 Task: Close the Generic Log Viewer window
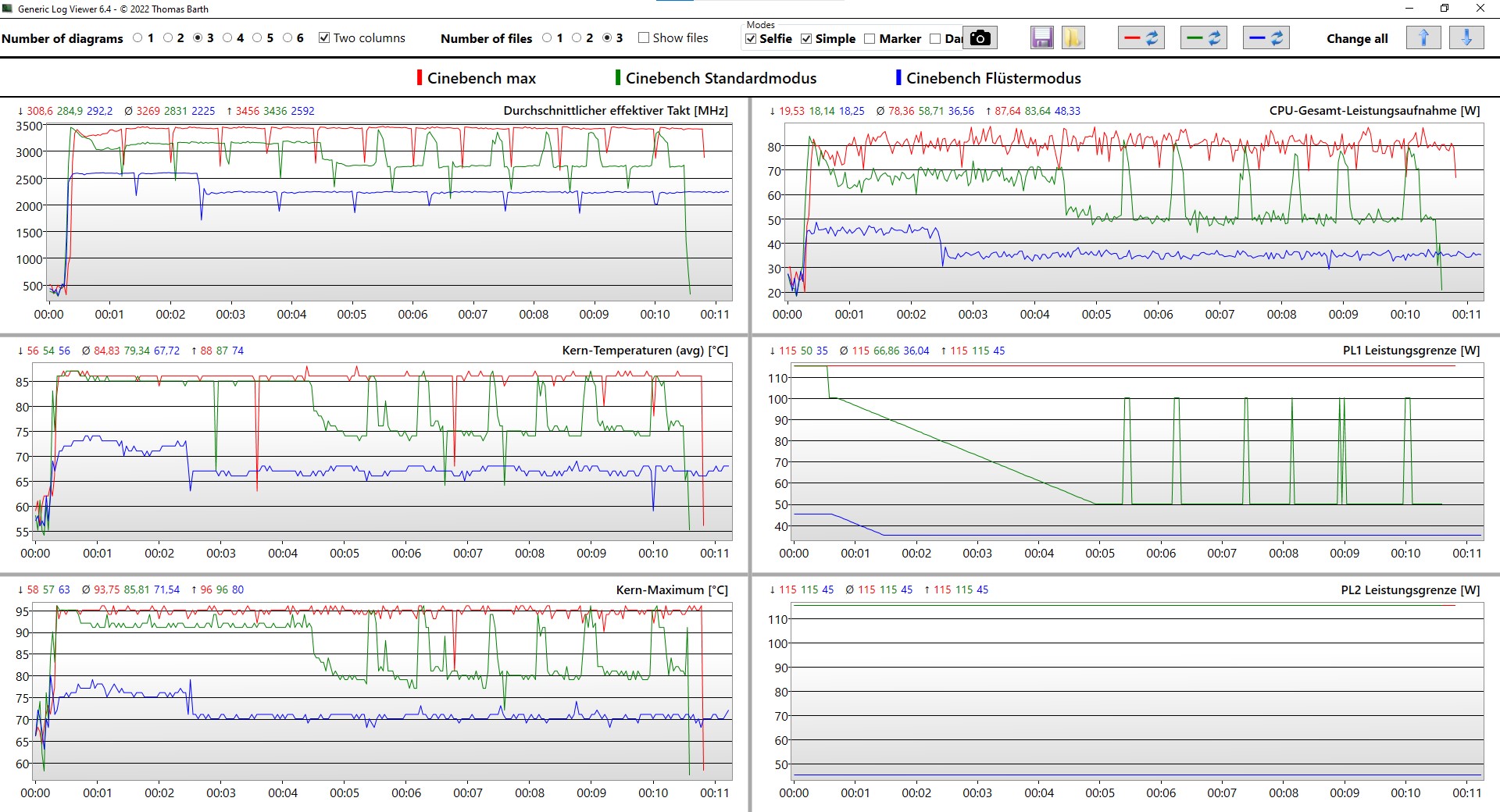(x=1480, y=9)
